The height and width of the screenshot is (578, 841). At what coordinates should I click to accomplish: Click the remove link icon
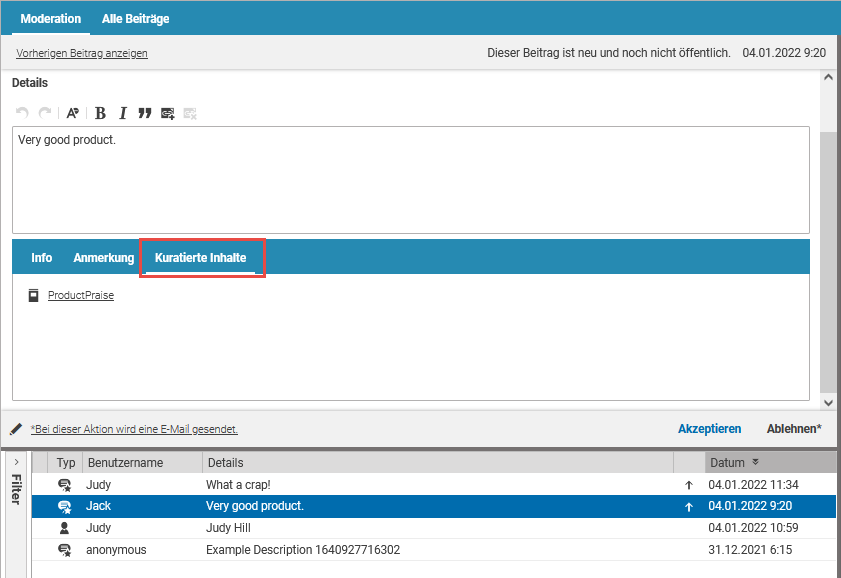(x=190, y=113)
